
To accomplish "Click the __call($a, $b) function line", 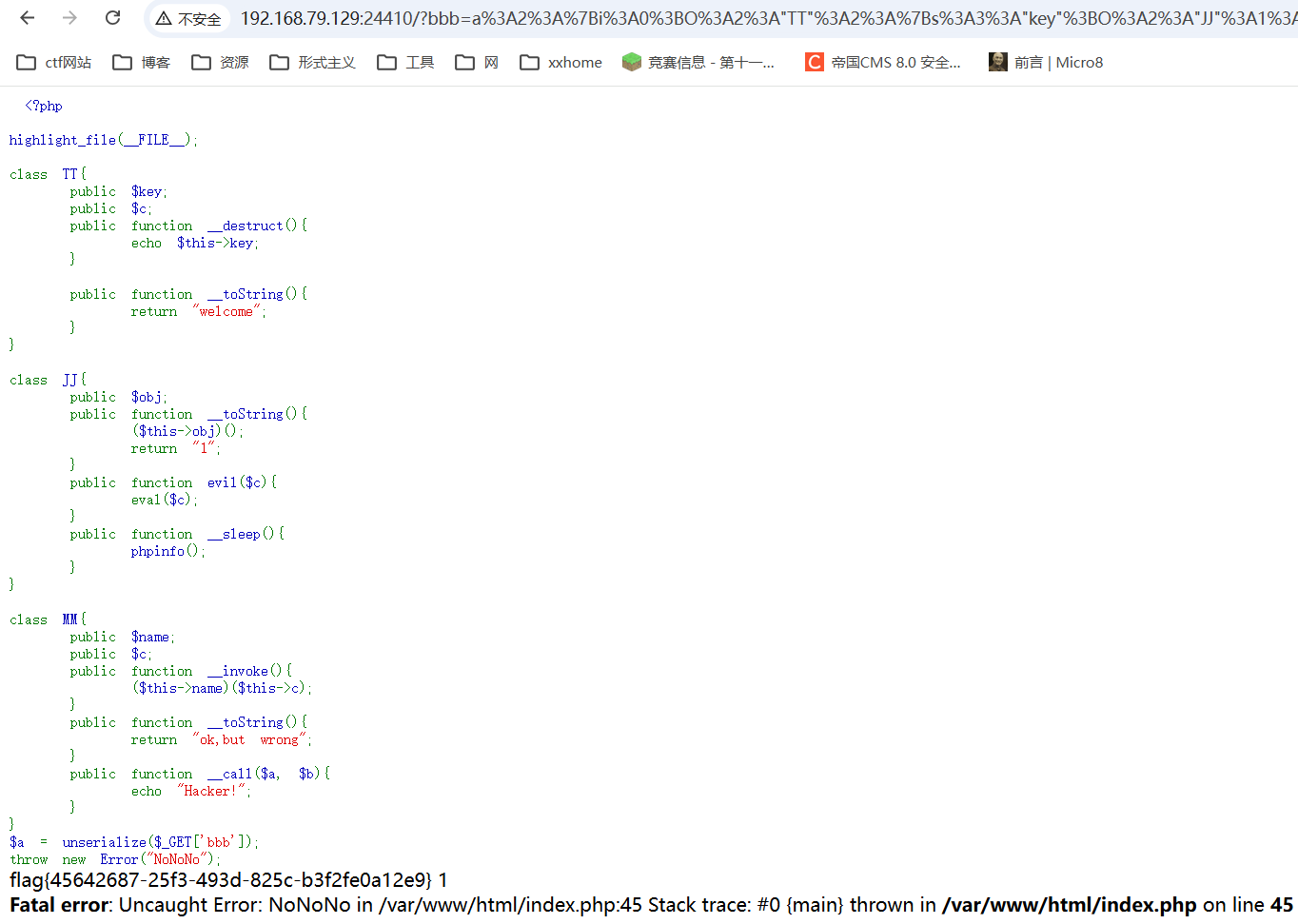I will 200,774.
